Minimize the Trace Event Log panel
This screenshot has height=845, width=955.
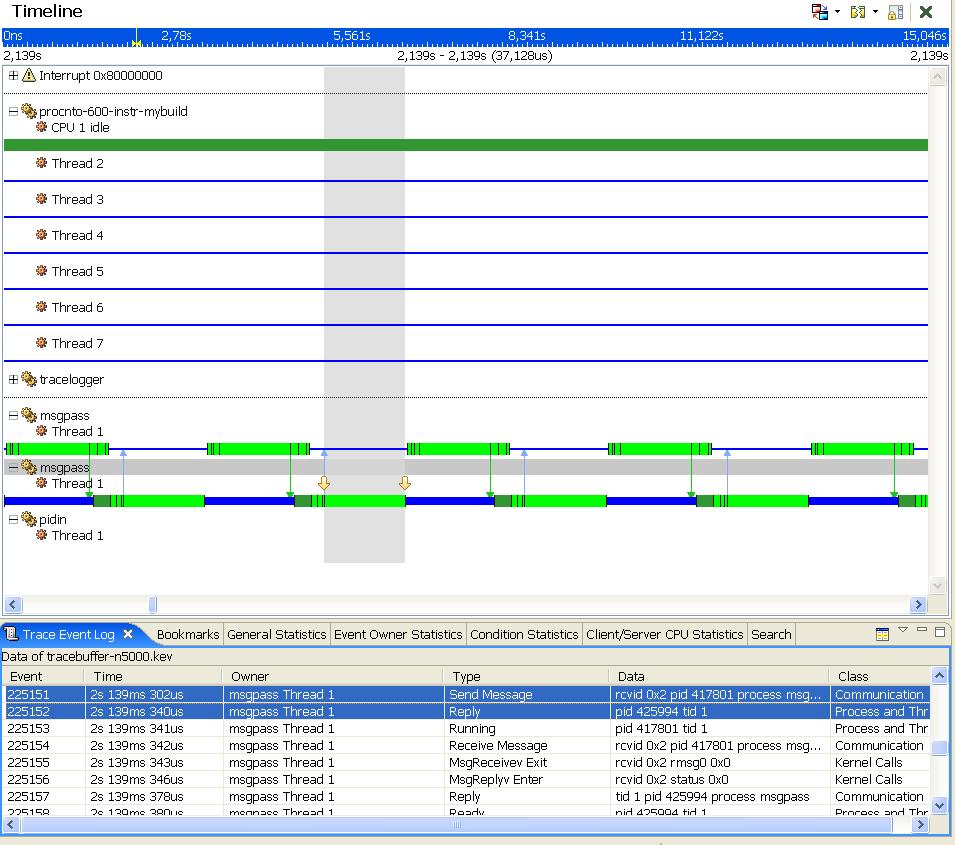point(922,629)
